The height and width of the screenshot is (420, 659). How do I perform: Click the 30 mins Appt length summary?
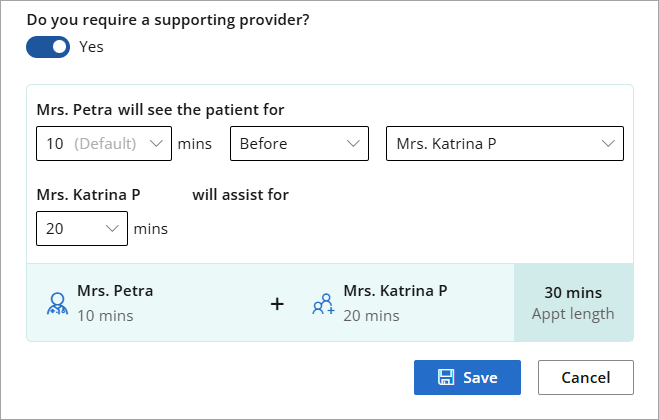coord(573,303)
